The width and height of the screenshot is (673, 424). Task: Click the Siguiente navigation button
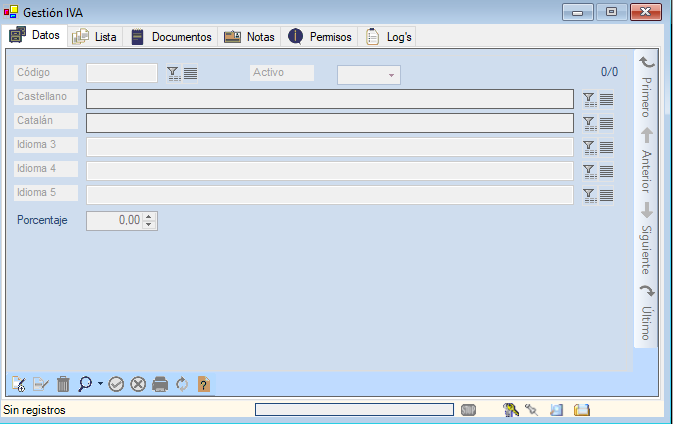647,238
